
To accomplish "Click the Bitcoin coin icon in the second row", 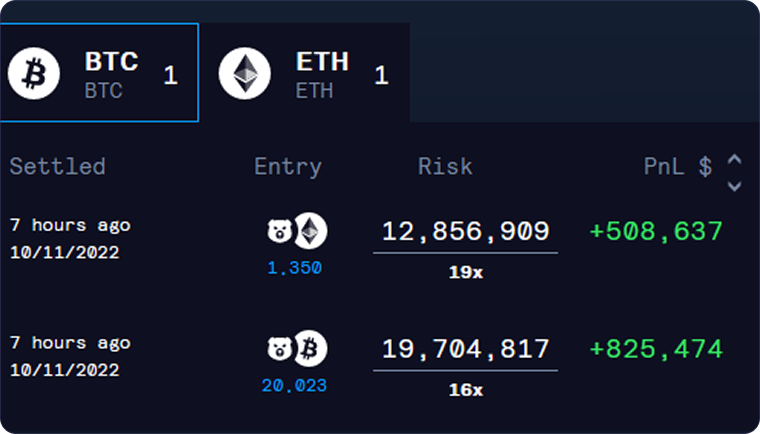I will click(311, 349).
